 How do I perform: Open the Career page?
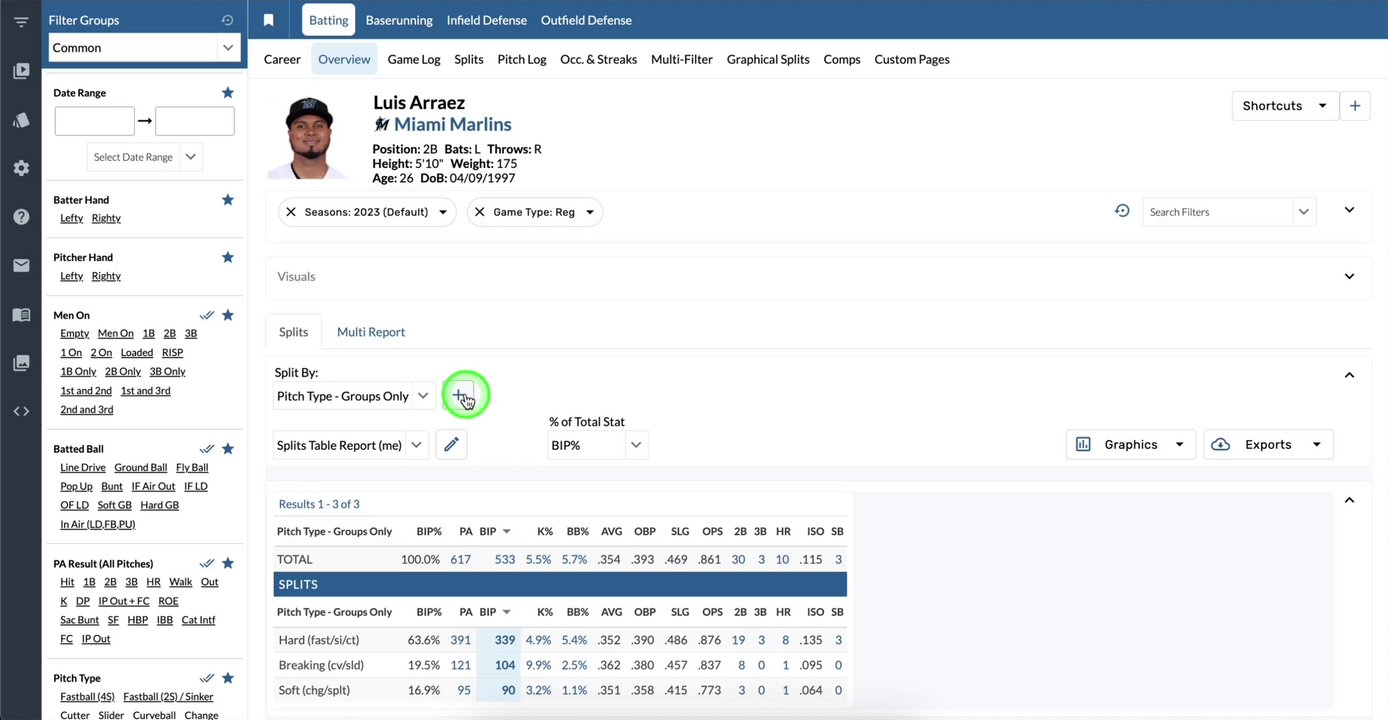282,59
